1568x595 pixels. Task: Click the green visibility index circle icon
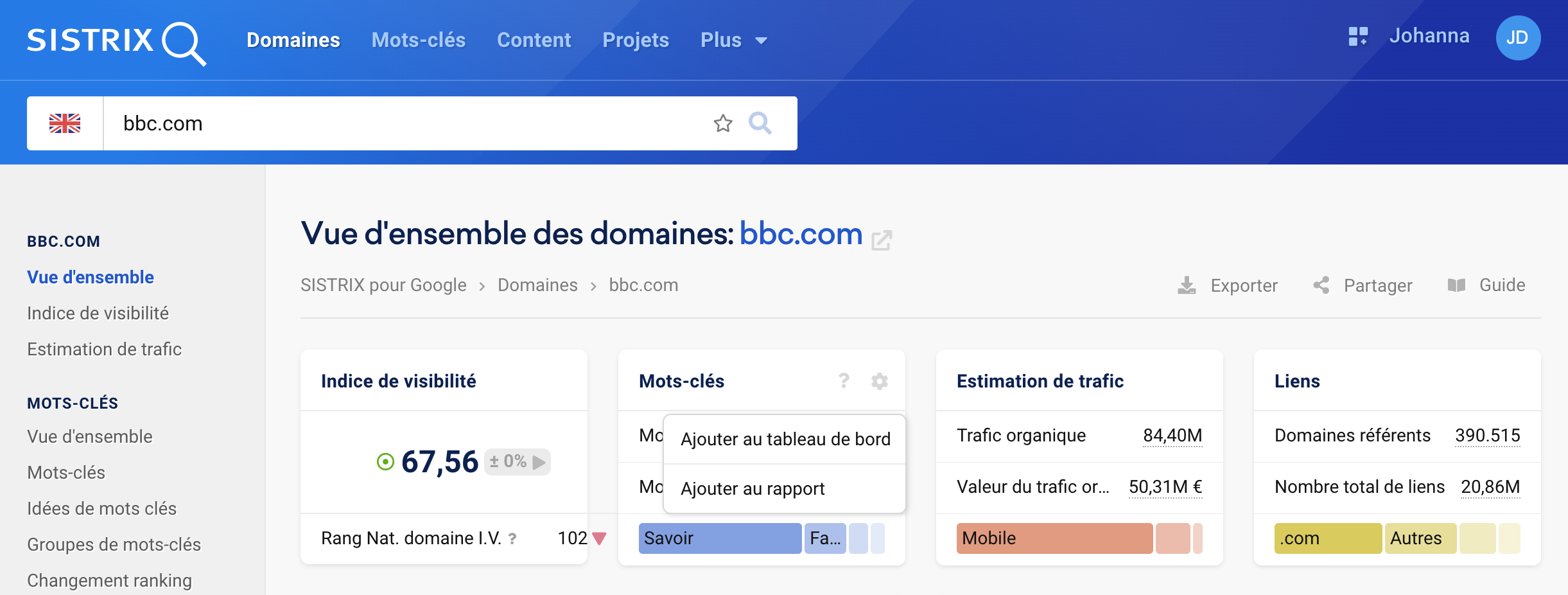385,461
